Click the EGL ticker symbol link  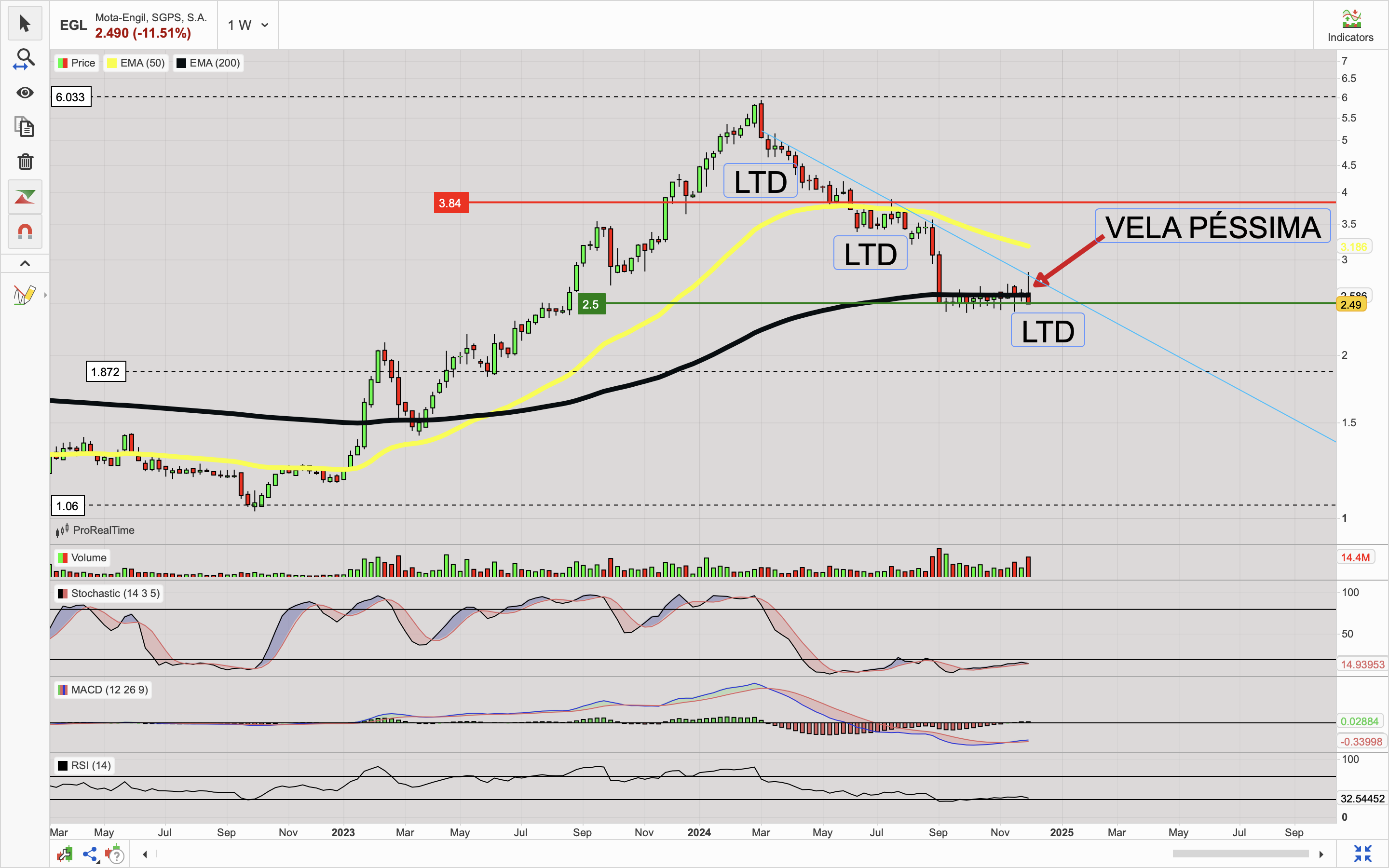[x=73, y=25]
